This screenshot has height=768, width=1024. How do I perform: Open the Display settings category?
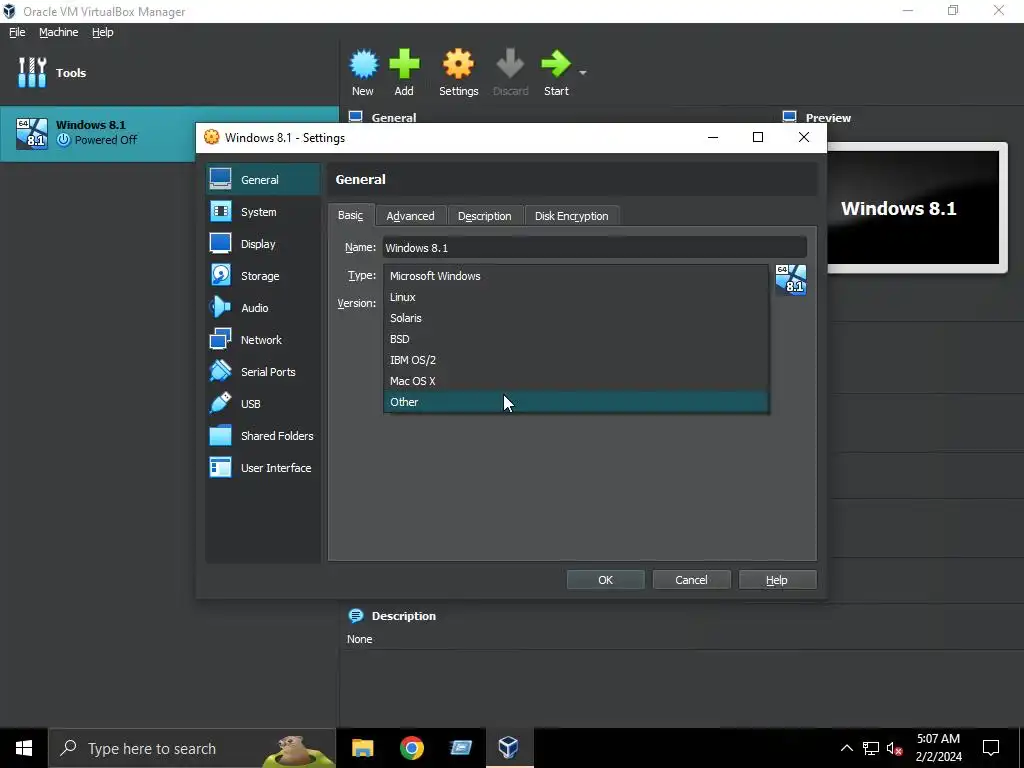pyautogui.click(x=263, y=244)
